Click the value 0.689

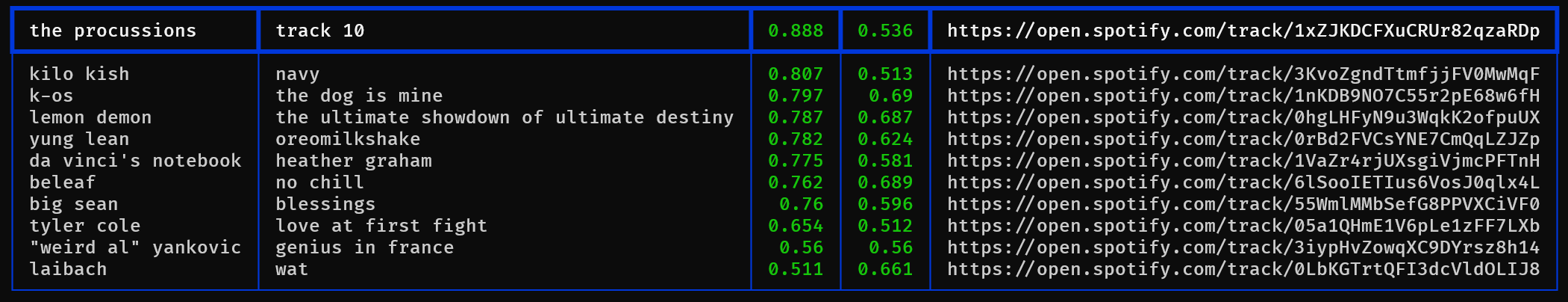pyautogui.click(x=885, y=182)
